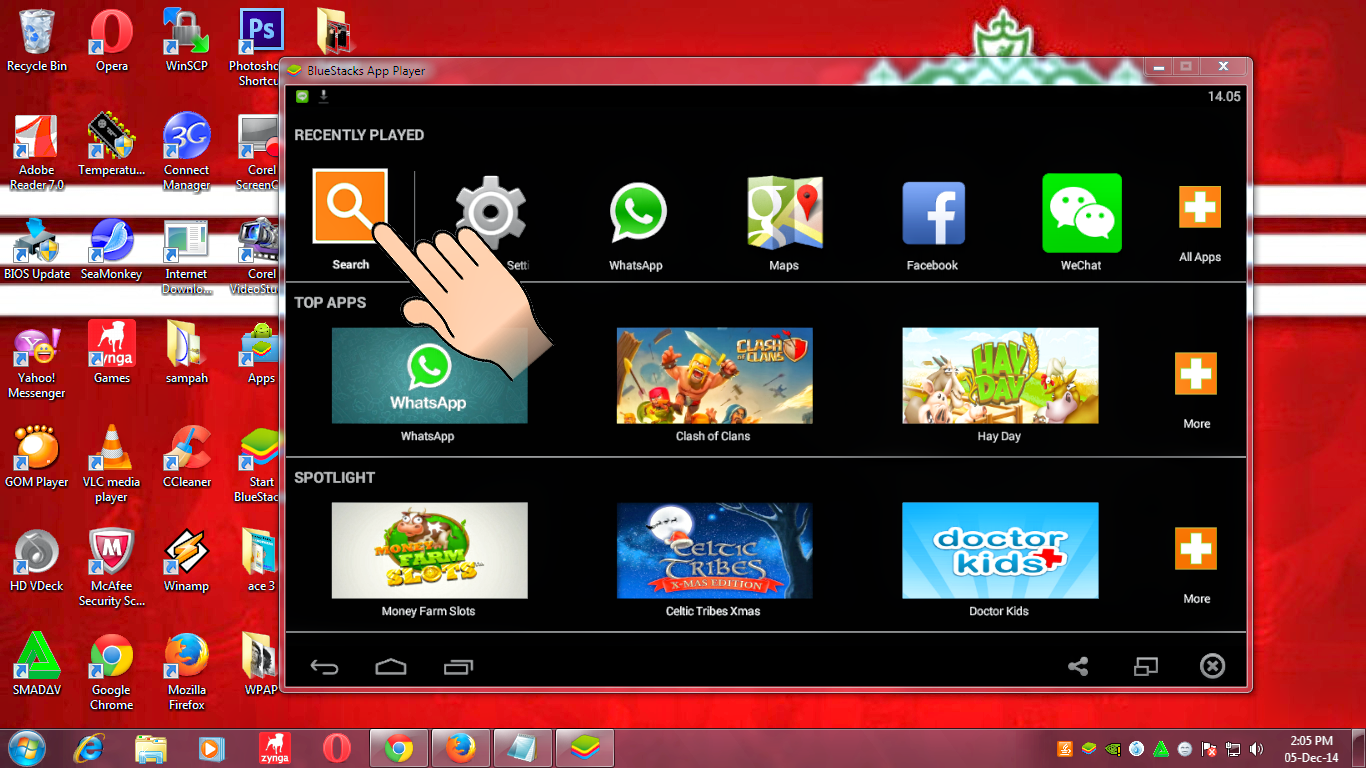Click the circled X exit icon
This screenshot has width=1366, height=768.
tap(1212, 666)
